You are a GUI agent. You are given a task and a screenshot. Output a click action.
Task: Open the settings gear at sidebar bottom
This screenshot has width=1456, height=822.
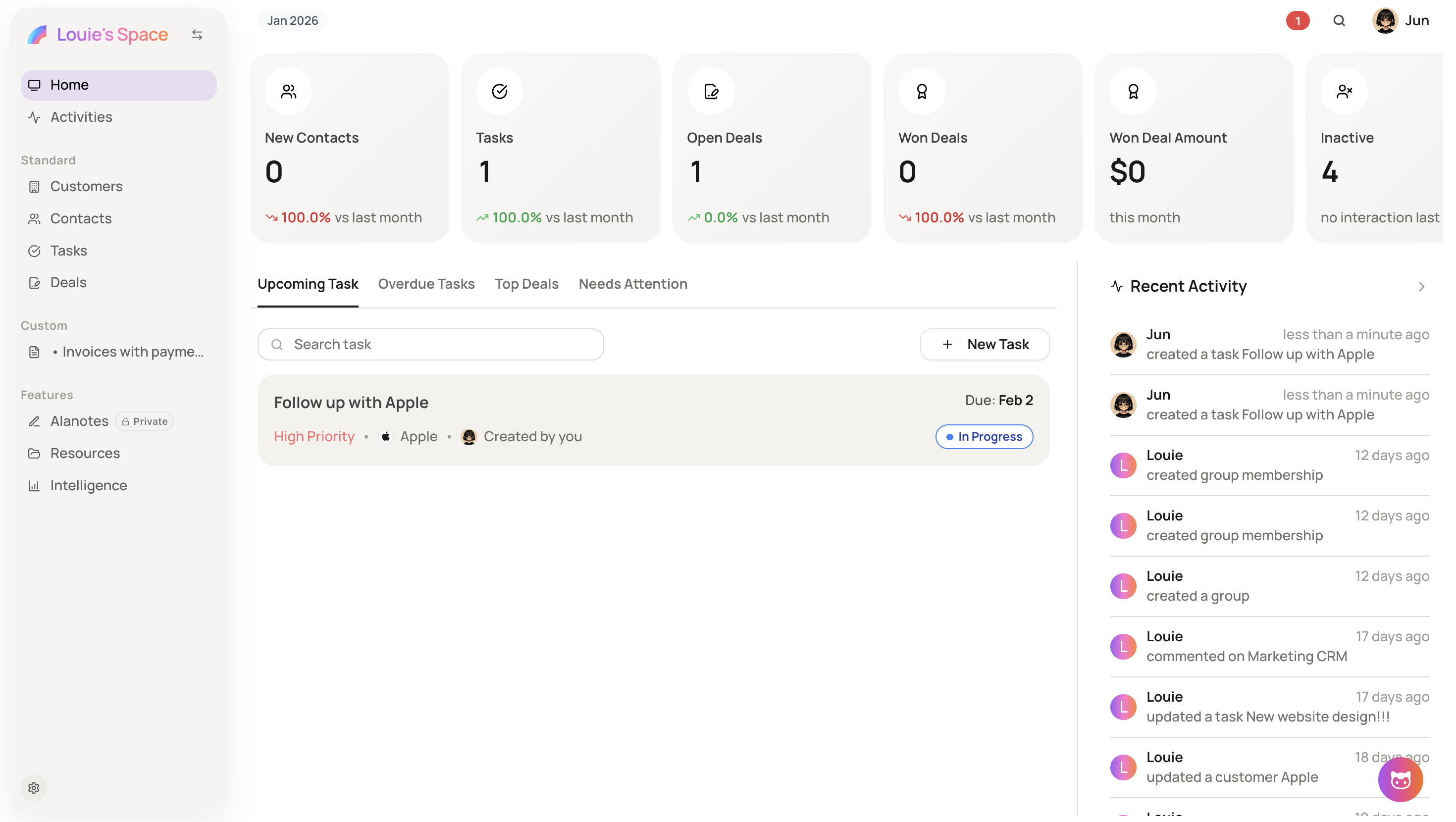[x=34, y=787]
